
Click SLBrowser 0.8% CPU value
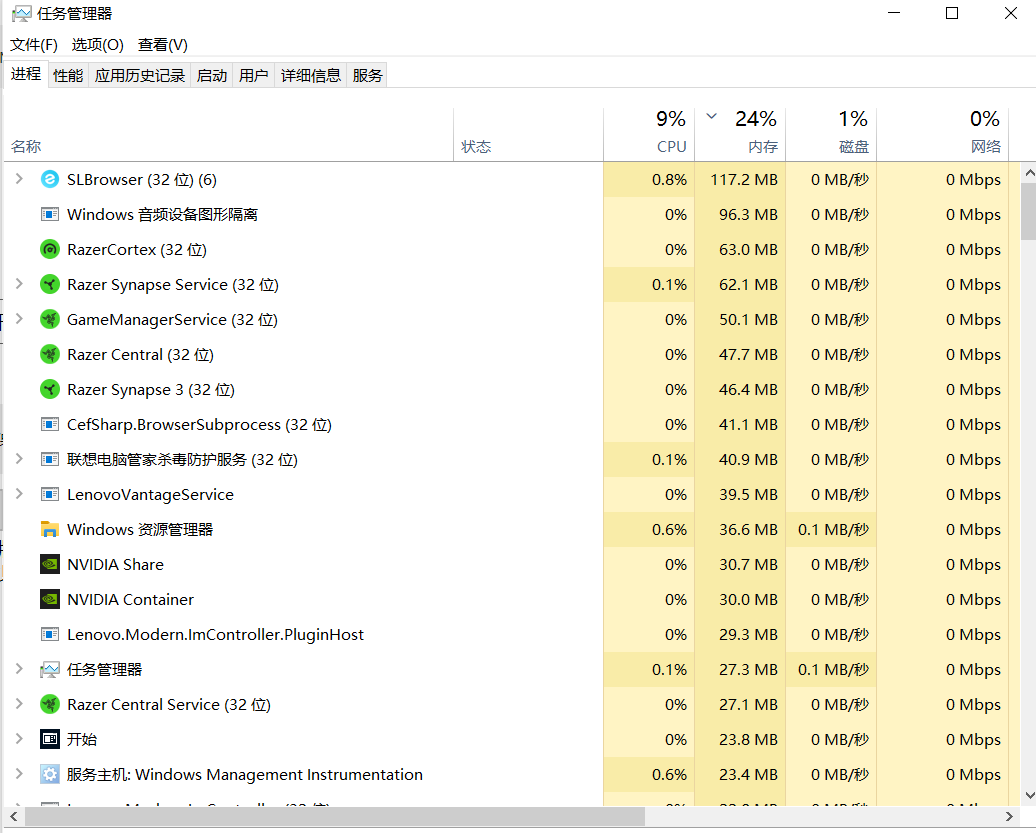669,180
